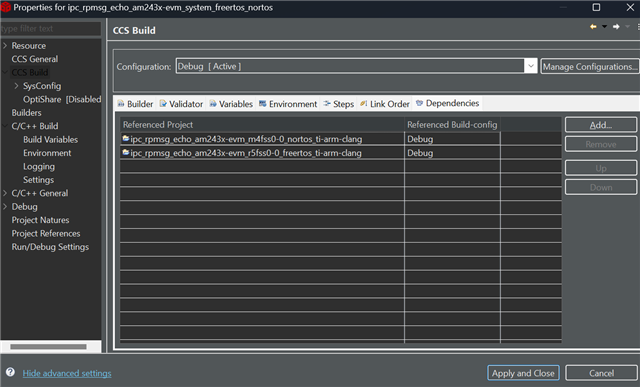Screen dimensions: 640x387
Task: Click the help question mark icon
Action: click(x=10, y=372)
